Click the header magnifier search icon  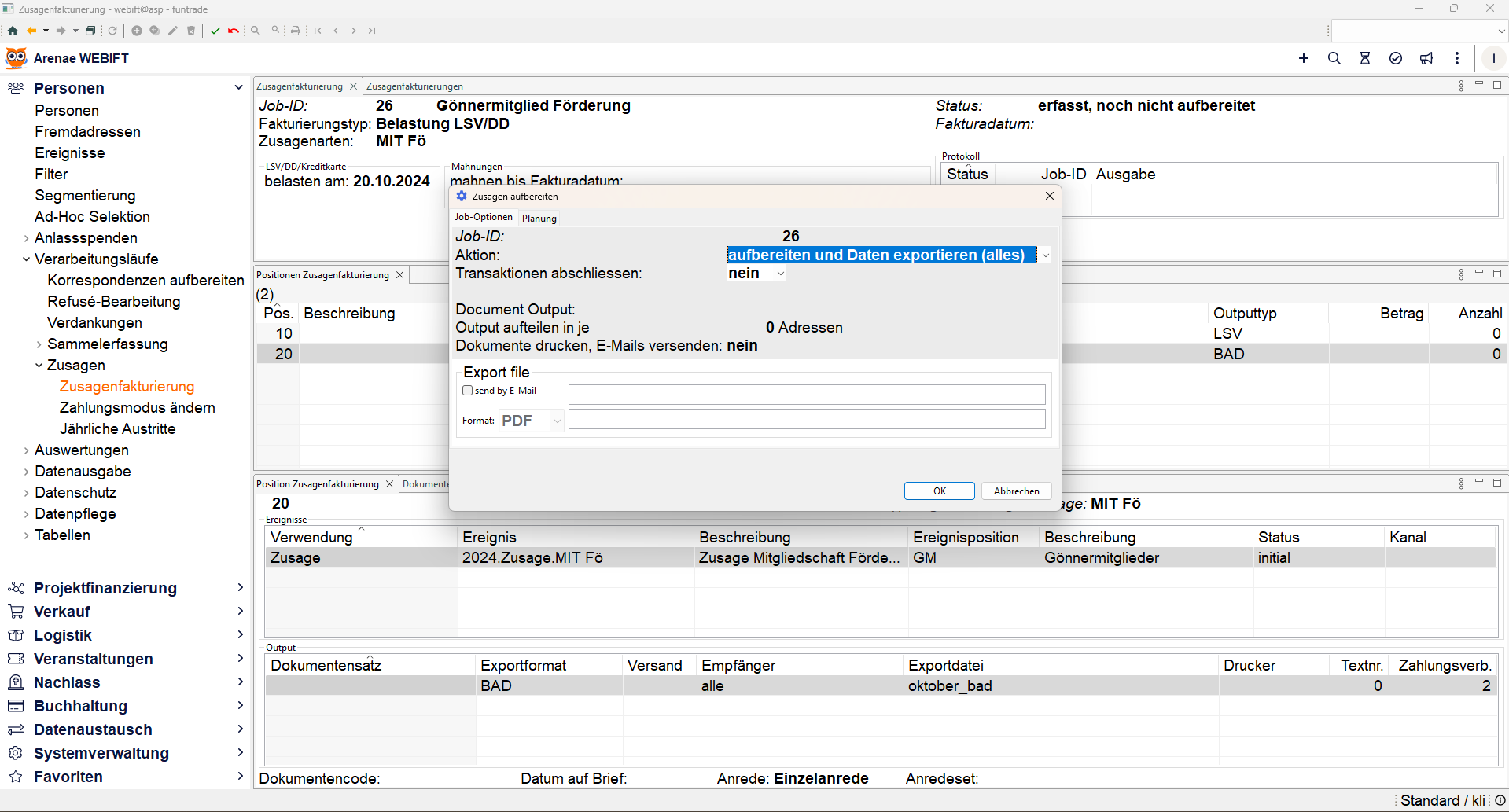pos(1334,58)
